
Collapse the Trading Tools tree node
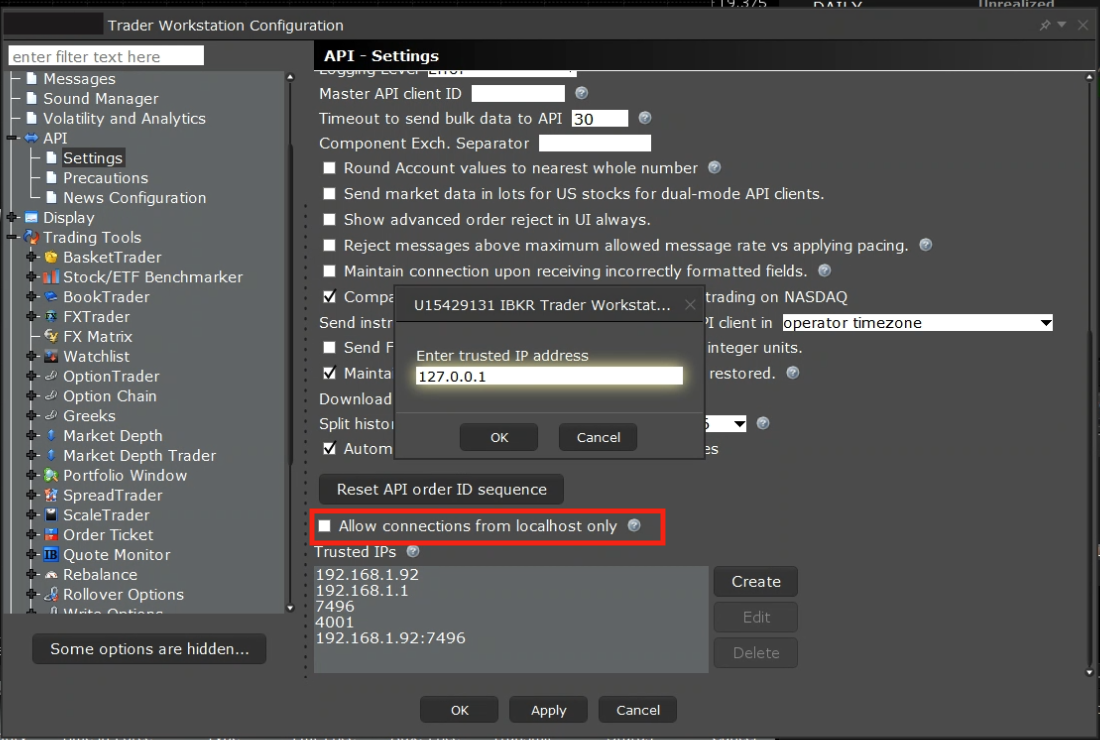pos(12,237)
